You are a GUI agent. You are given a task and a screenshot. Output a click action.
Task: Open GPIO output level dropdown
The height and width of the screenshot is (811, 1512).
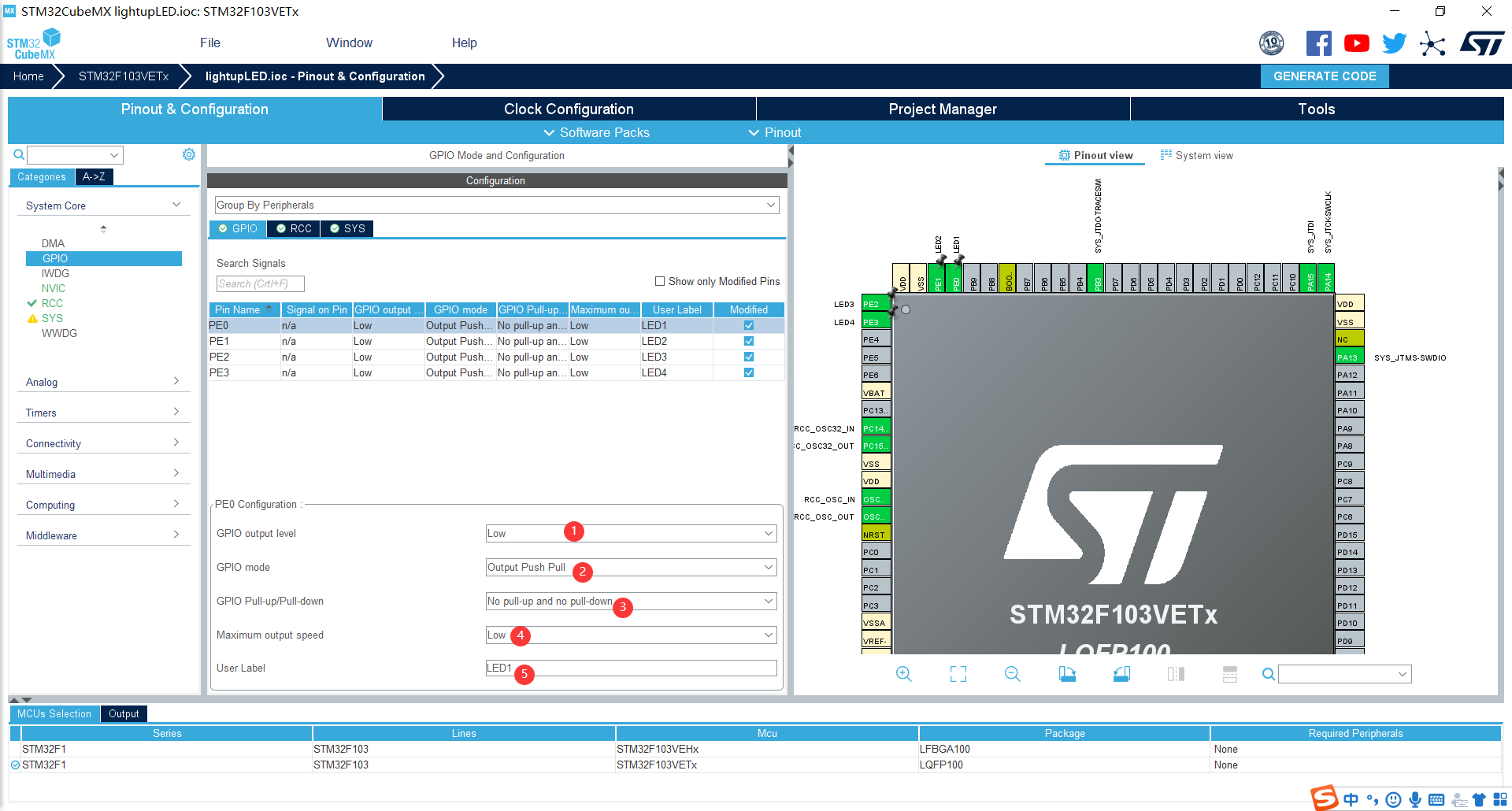point(632,533)
